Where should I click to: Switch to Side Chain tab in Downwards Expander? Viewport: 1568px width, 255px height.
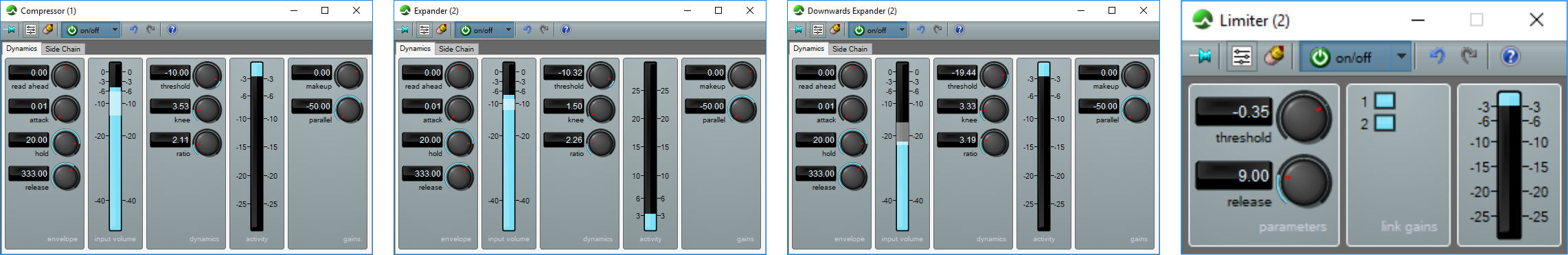850,49
